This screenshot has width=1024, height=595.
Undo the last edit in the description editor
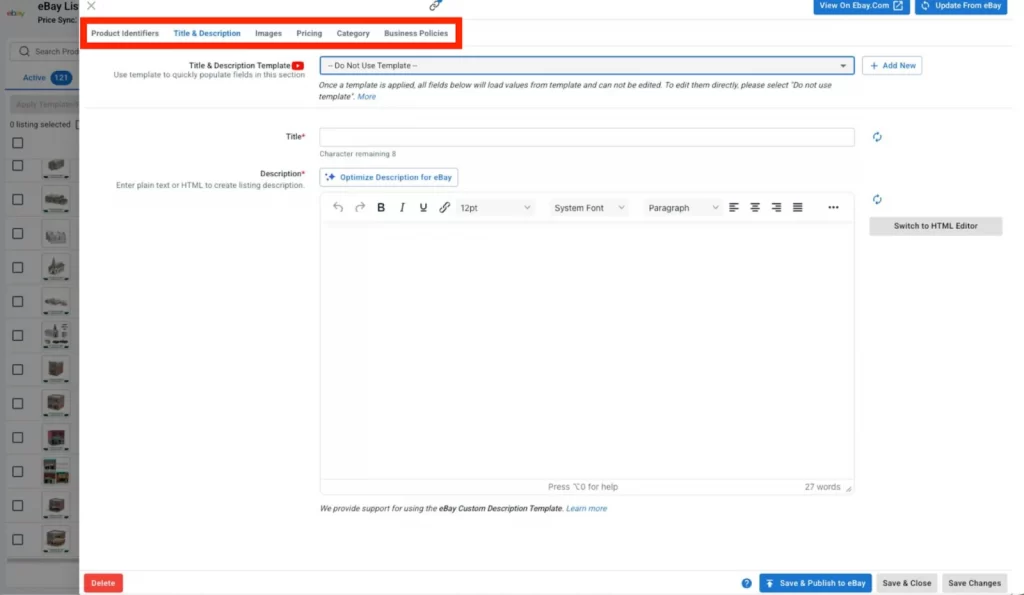tap(338, 207)
